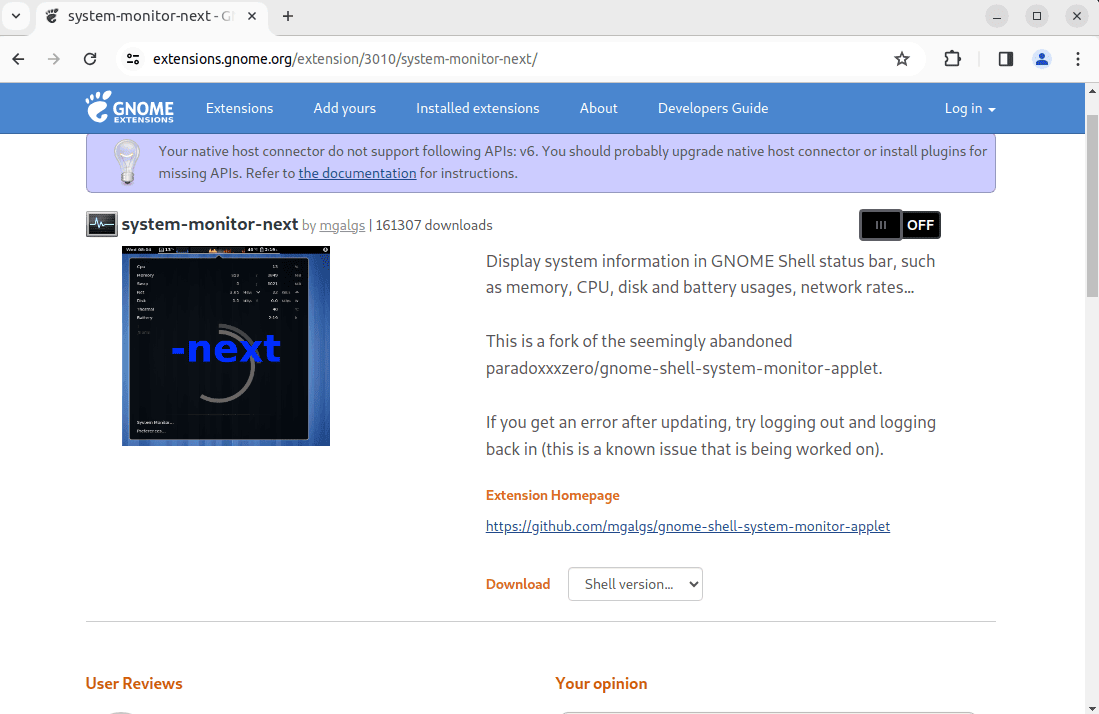
Task: Open the Shell version dropdown
Action: point(635,584)
